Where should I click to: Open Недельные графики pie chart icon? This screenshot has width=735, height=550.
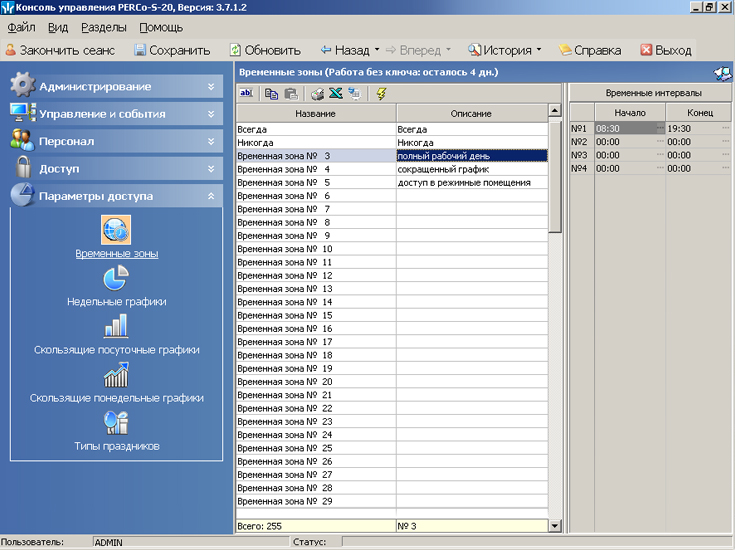[x=116, y=278]
